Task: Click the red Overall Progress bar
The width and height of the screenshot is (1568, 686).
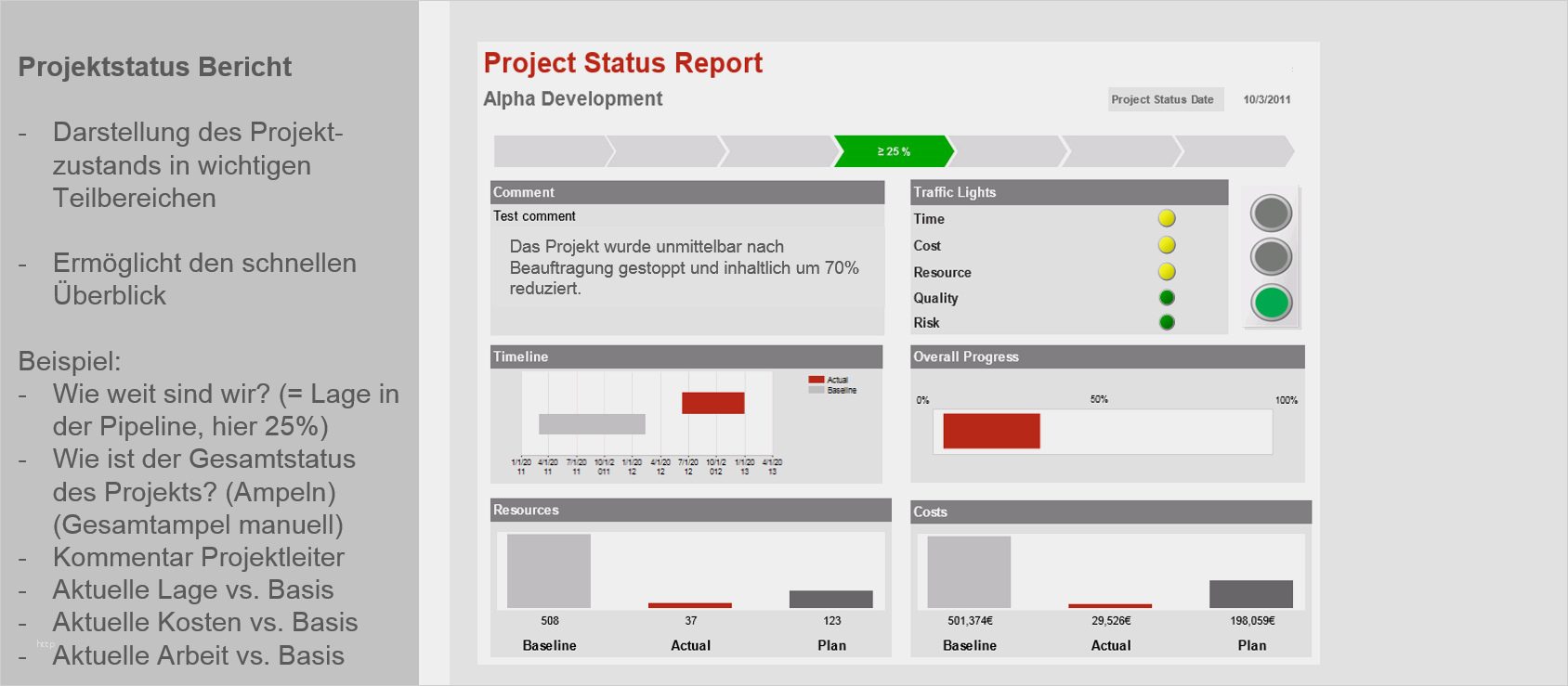Action: 991,432
